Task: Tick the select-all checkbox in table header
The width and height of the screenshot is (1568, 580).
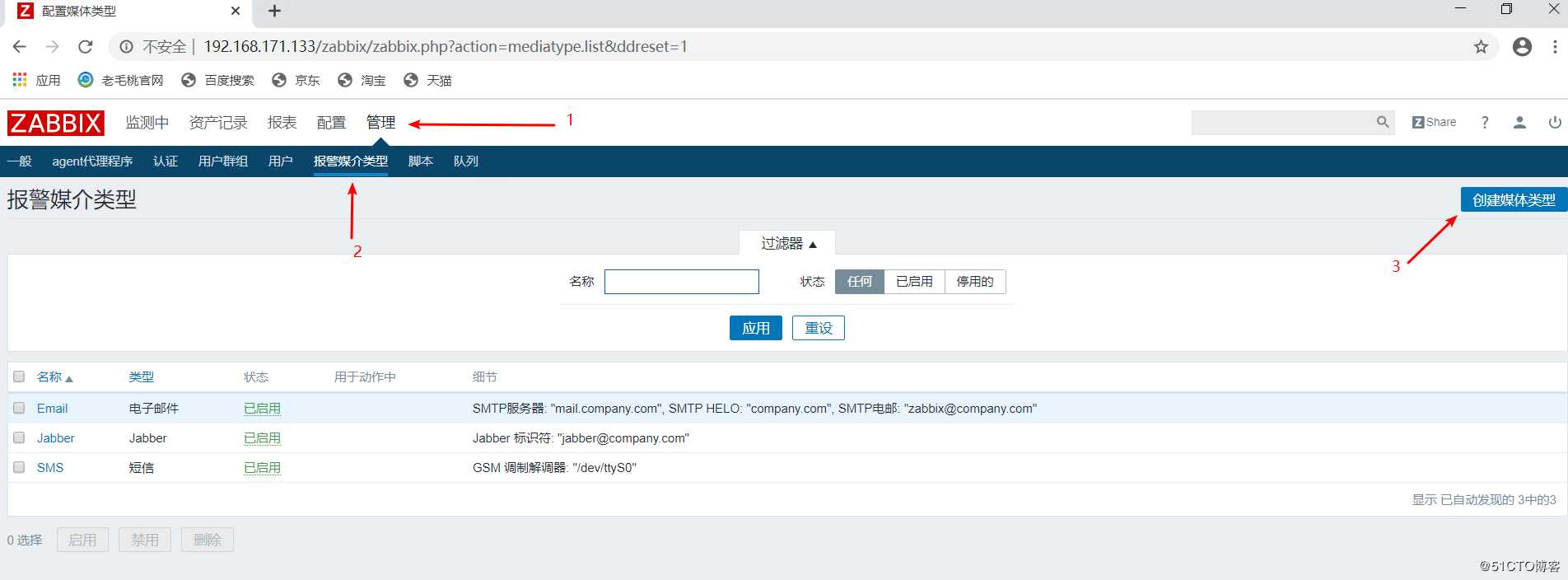Action: 19,377
